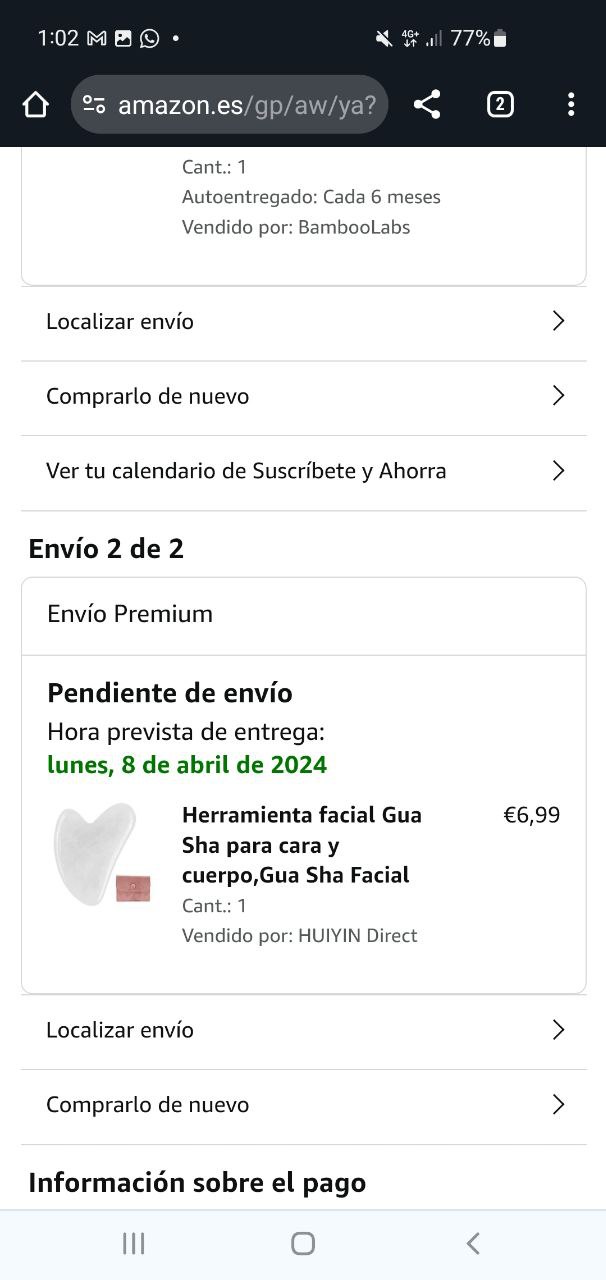
Task: Tap the share icon in browser toolbar
Action: tap(427, 105)
